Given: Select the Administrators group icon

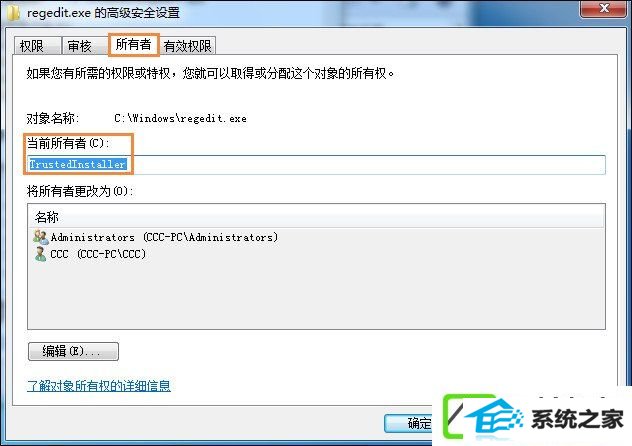Looking at the screenshot, I should 41,237.
